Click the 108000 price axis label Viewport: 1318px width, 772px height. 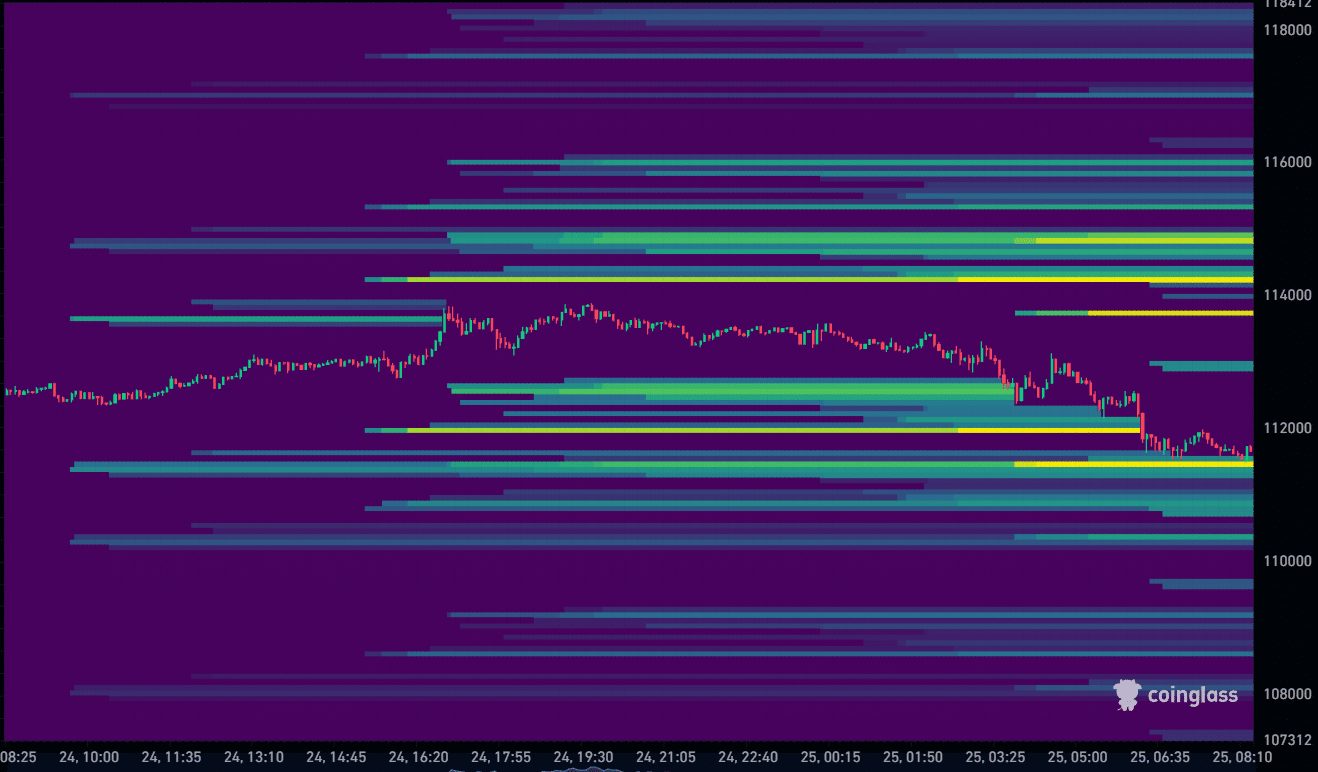pos(1286,694)
